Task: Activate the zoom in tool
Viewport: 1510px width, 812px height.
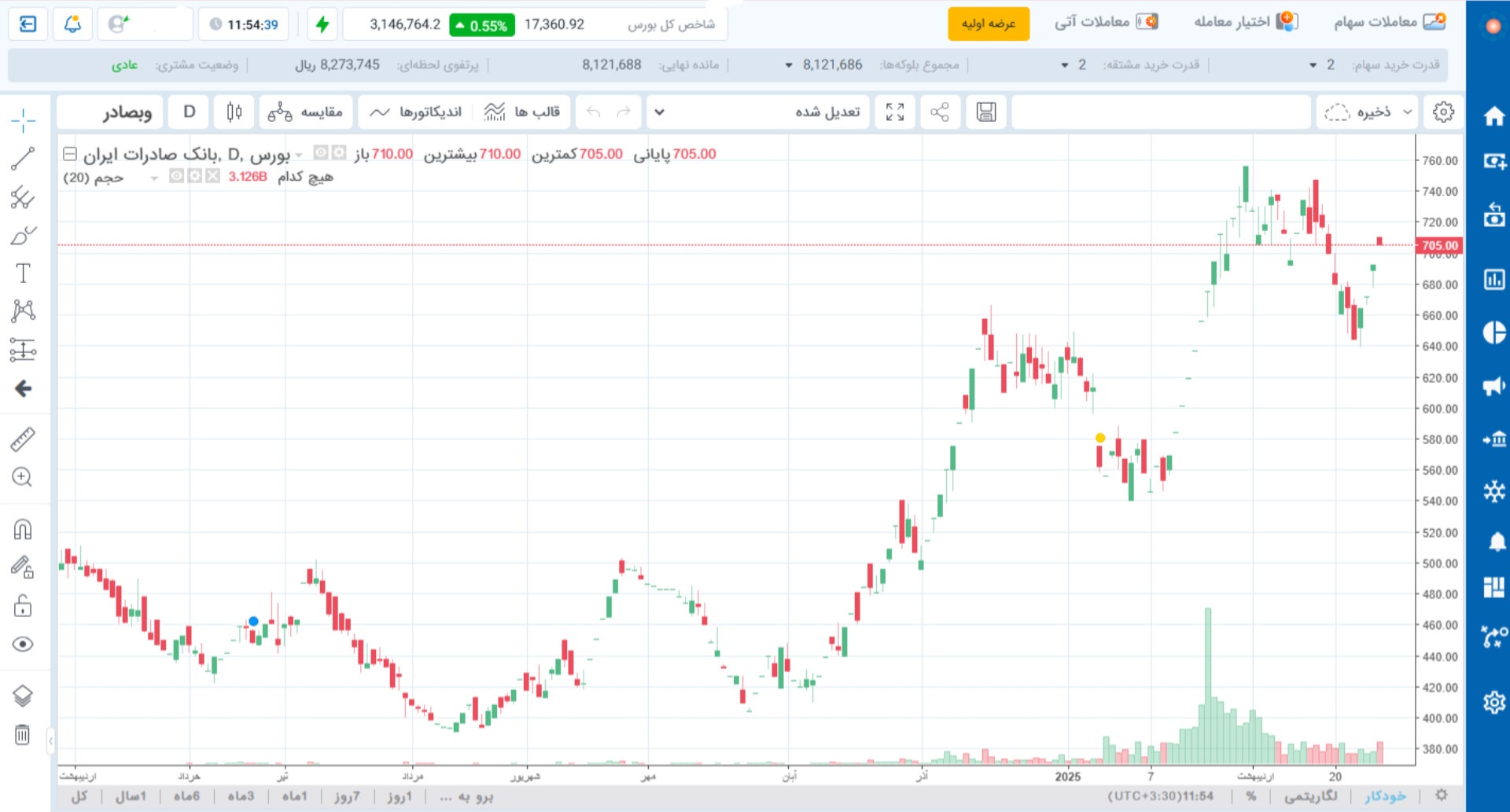Action: [x=23, y=477]
